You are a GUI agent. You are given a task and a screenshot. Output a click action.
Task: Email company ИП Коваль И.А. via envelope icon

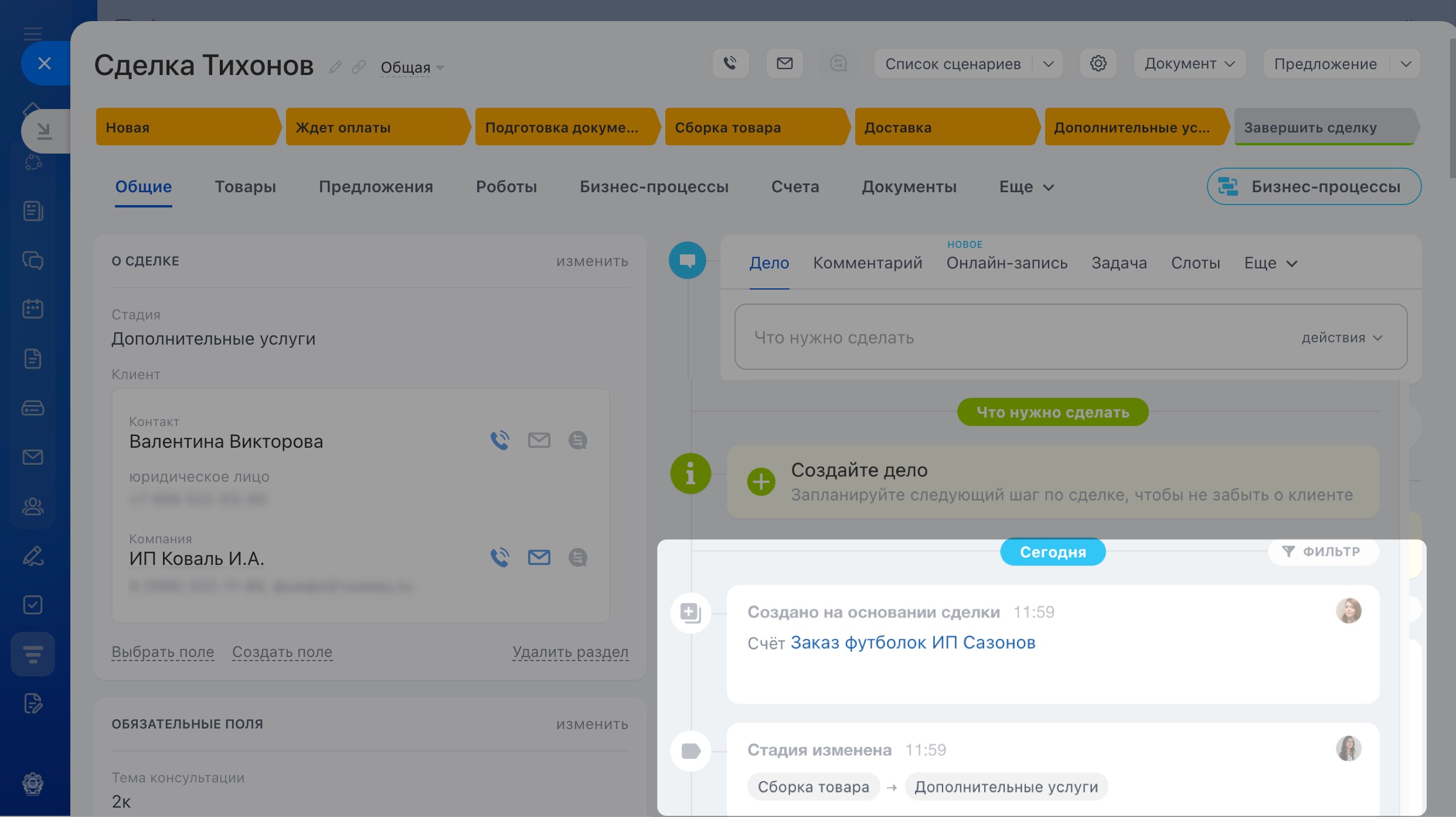point(539,557)
